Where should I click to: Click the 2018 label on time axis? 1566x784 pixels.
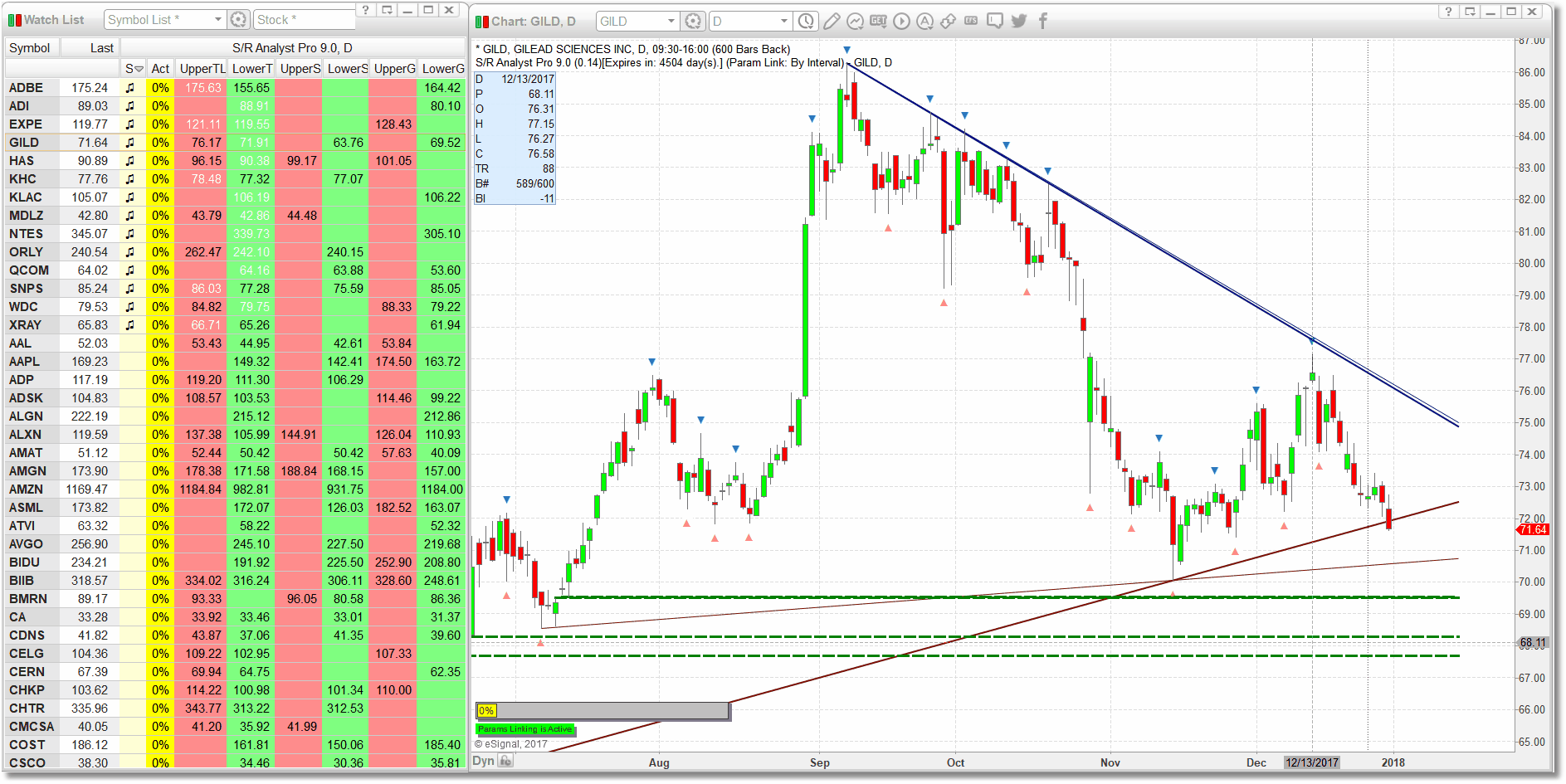1393,762
